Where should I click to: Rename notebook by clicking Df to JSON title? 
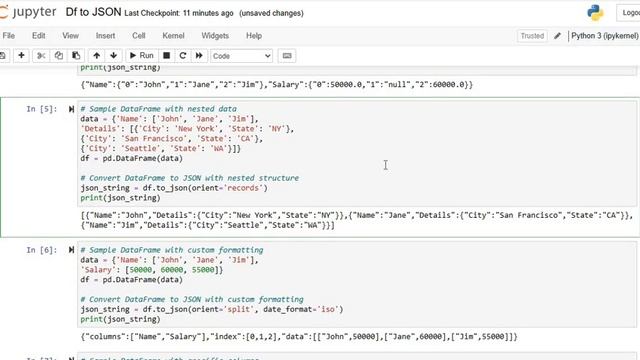[93, 12]
